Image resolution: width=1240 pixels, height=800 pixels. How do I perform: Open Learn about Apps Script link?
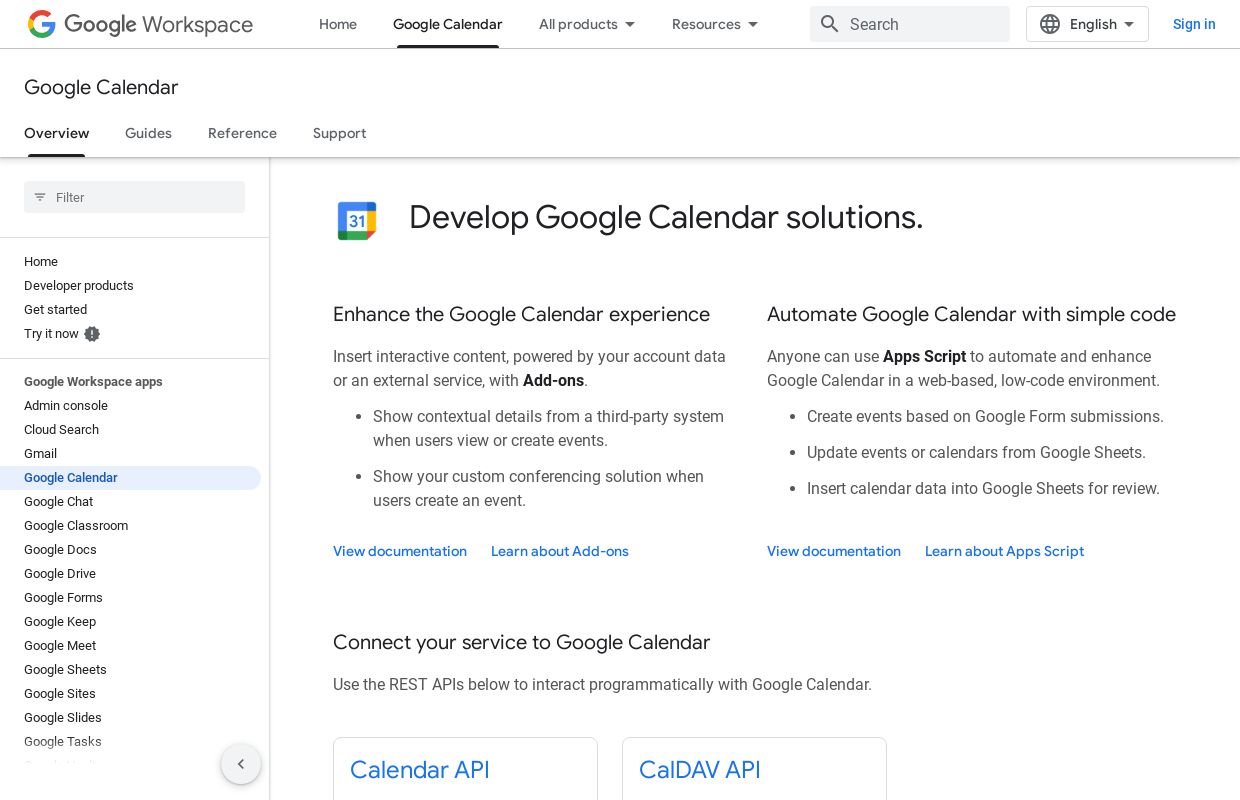[1004, 551]
